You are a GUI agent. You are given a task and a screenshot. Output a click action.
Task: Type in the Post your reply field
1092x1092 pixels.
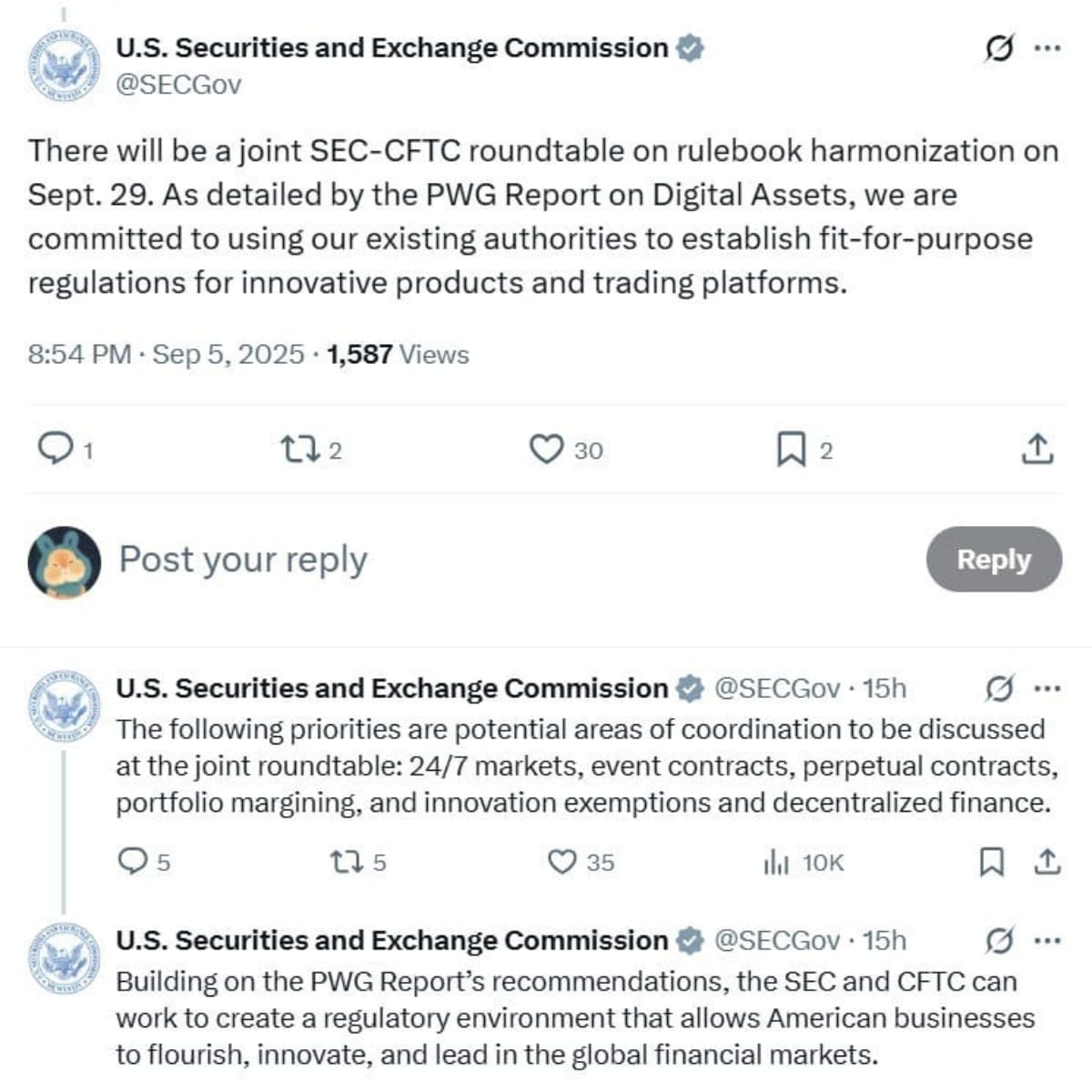455,559
